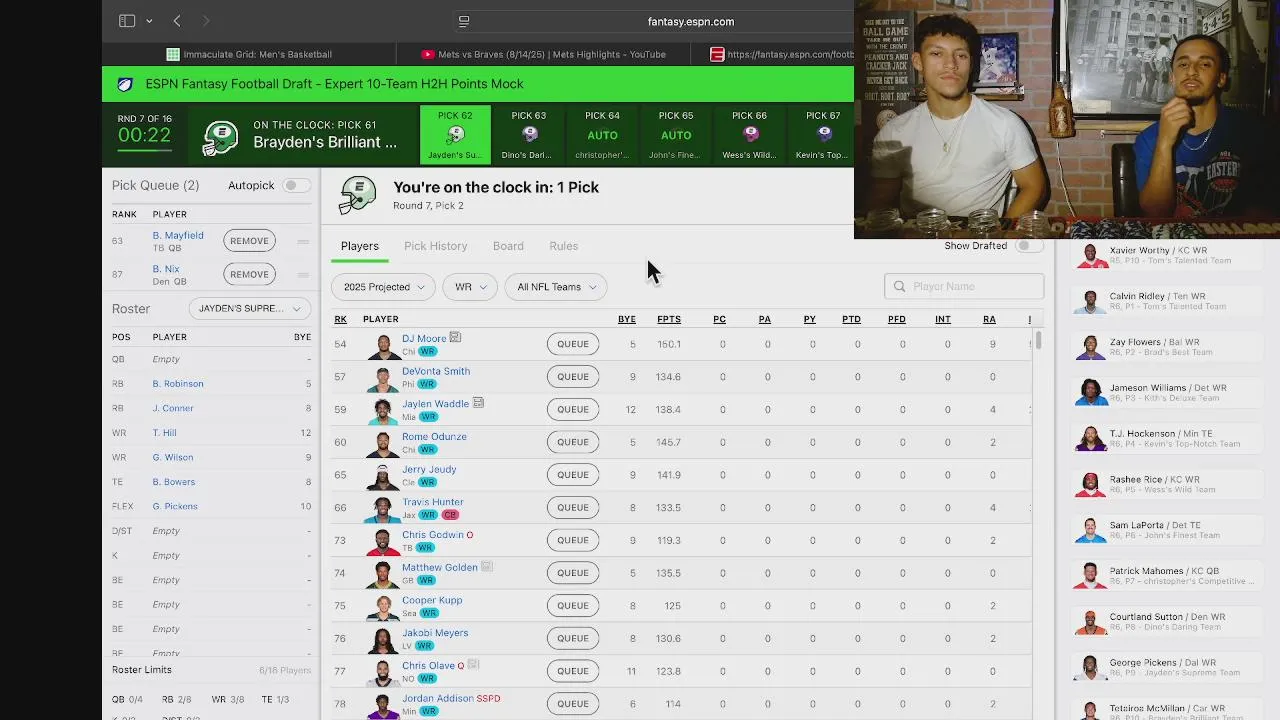Click DJ Moore's player headshot
Image resolution: width=1280 pixels, height=720 pixels.
pos(383,346)
